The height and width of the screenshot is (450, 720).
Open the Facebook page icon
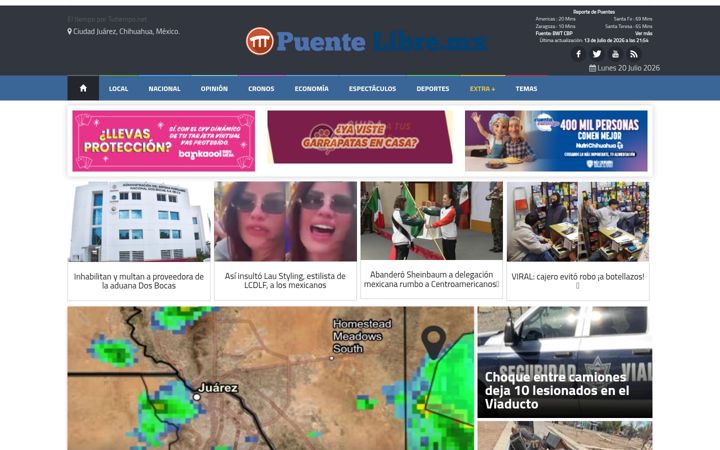[578, 54]
